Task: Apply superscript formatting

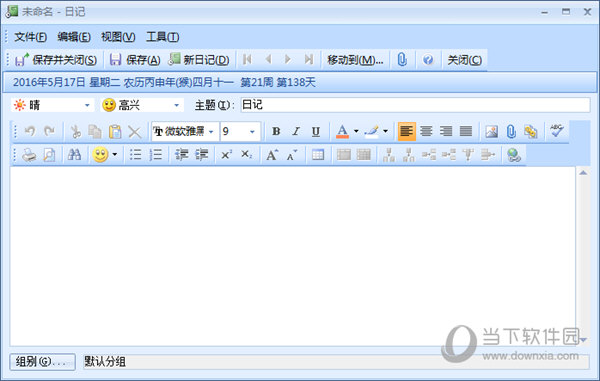Action: point(227,155)
